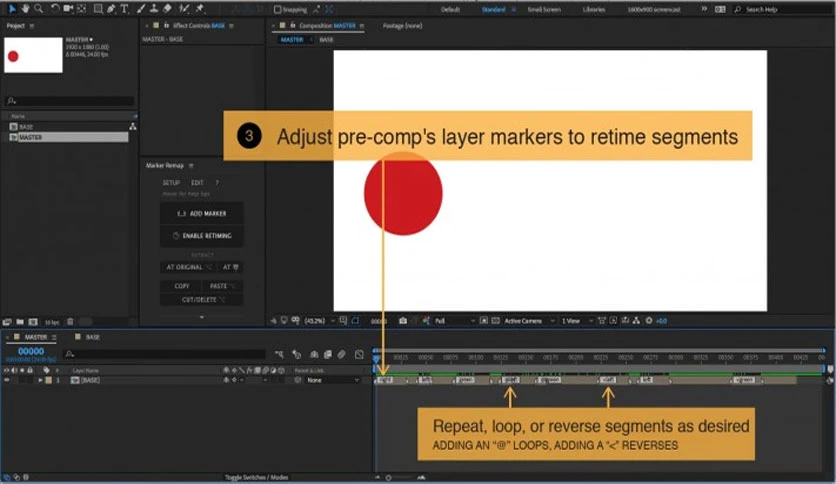The image size is (836, 484).
Task: Switch to the Libraries workspace
Action: click(593, 10)
